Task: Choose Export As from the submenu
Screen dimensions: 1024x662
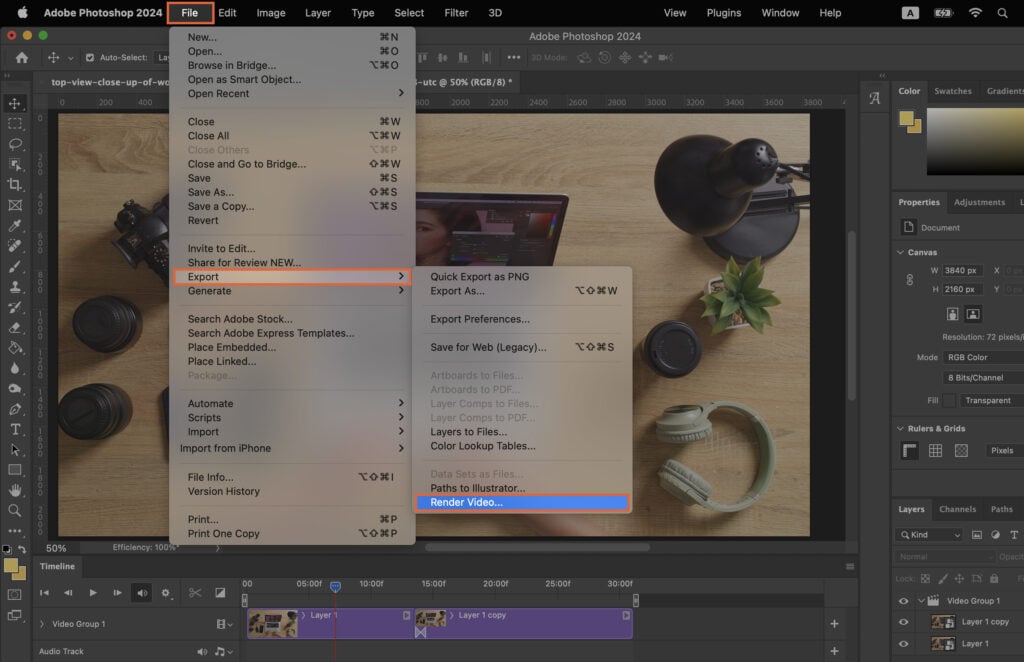Action: tap(457, 291)
